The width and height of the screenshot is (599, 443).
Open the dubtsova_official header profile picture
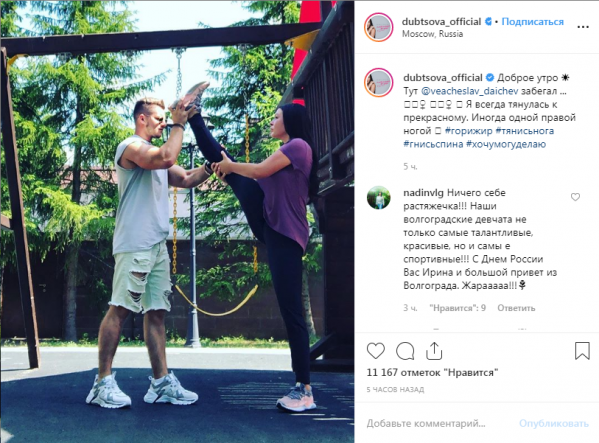[x=378, y=27]
